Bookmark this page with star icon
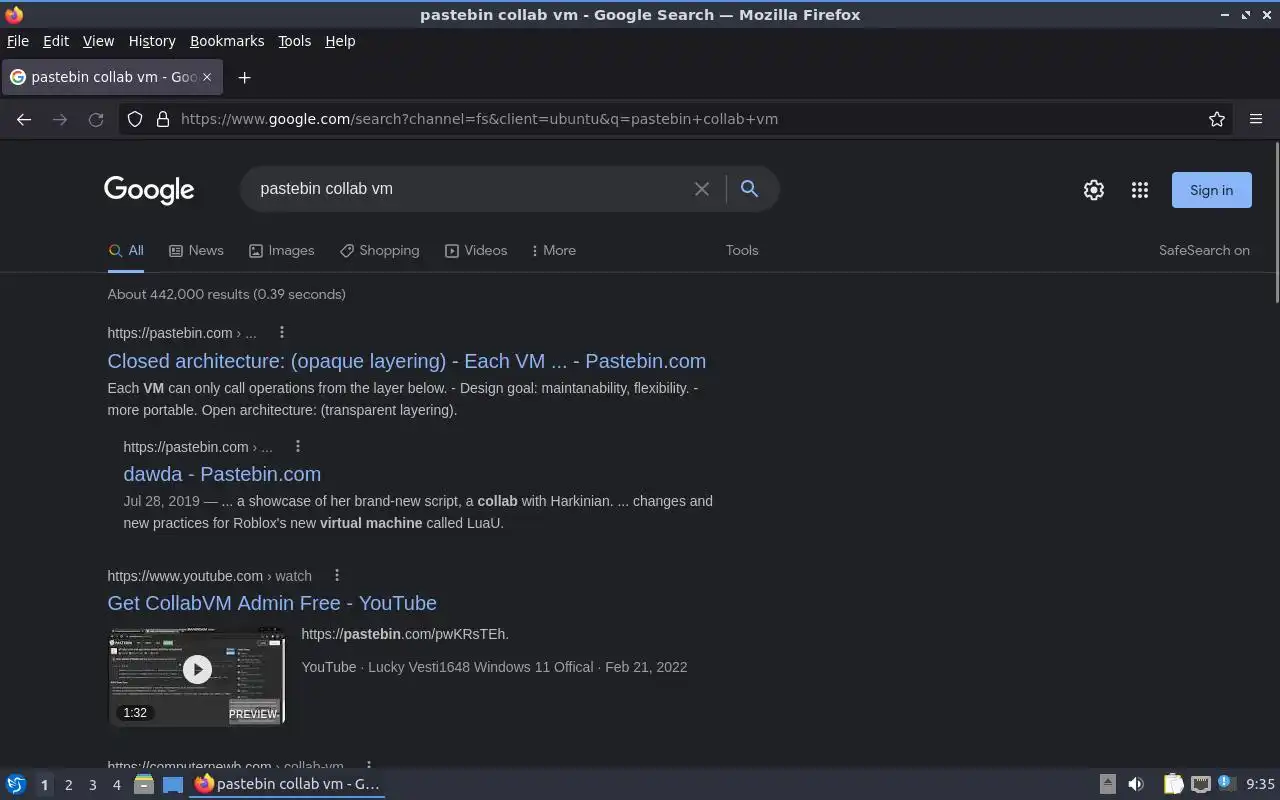Screen dimensions: 1280x800 (1217, 119)
